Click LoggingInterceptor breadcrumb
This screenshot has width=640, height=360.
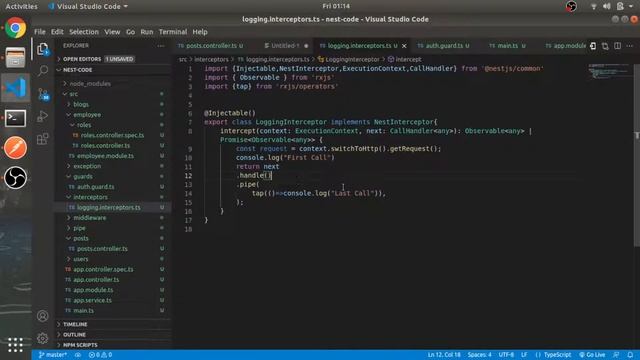tap(349, 59)
